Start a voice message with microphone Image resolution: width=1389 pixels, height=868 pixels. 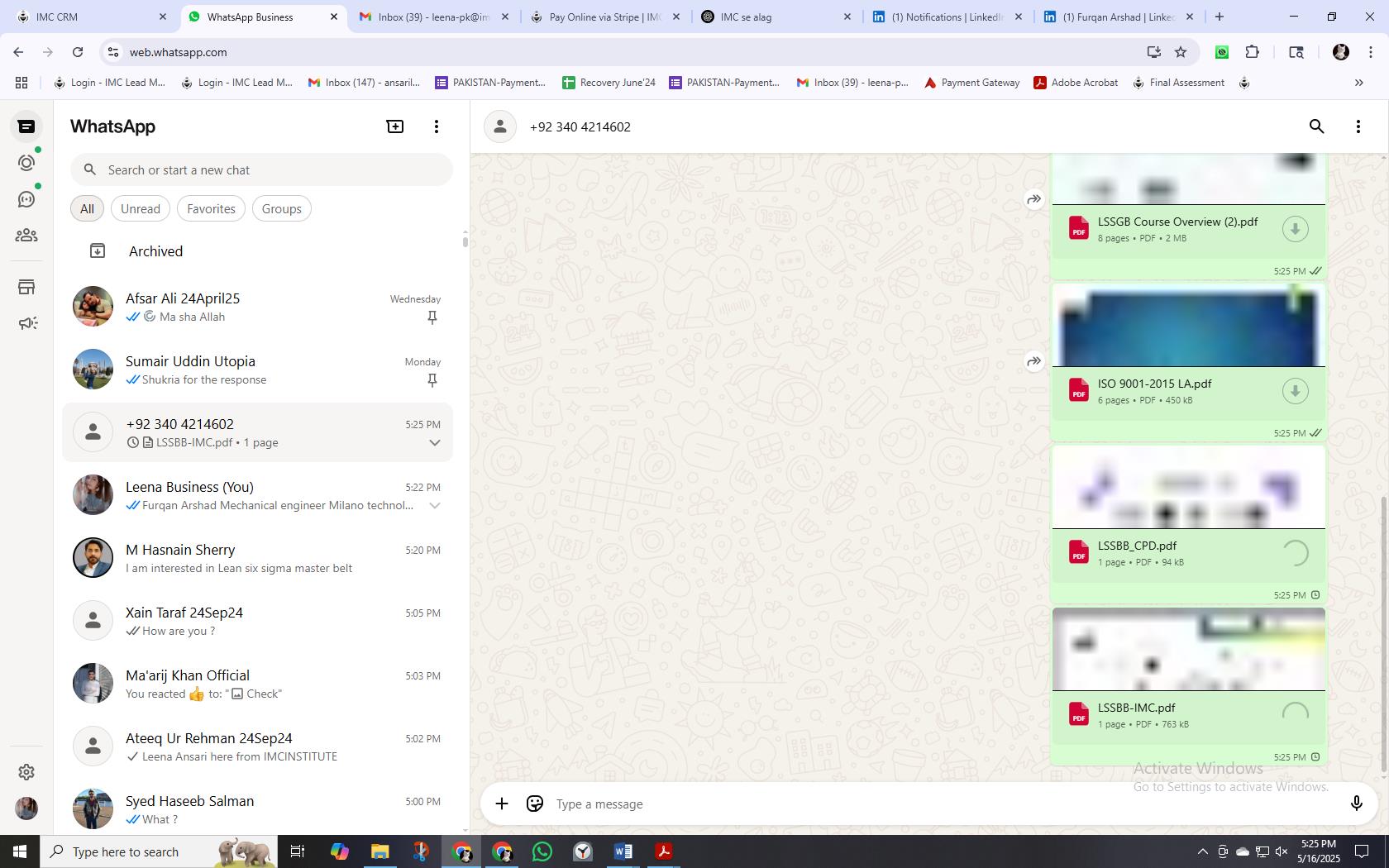tap(1356, 804)
